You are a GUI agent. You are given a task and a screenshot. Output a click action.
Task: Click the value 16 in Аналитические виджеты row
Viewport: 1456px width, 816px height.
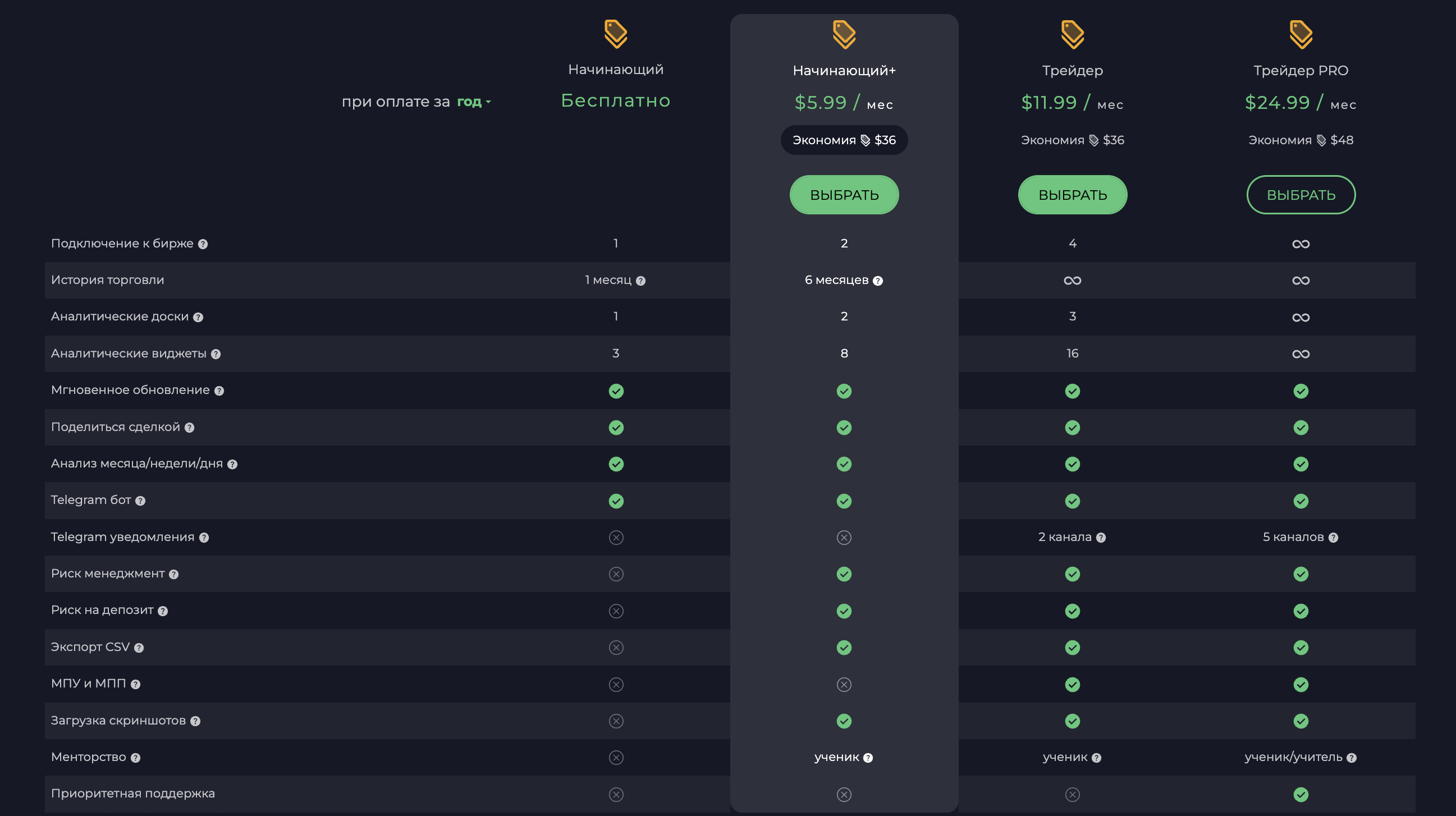tap(1072, 353)
